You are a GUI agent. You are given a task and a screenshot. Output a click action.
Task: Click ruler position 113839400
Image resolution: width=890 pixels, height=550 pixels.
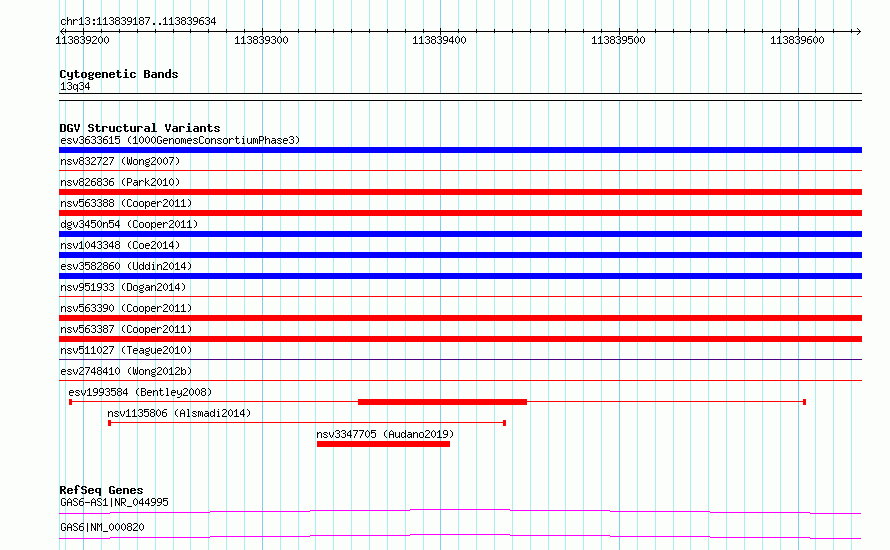[x=439, y=40]
